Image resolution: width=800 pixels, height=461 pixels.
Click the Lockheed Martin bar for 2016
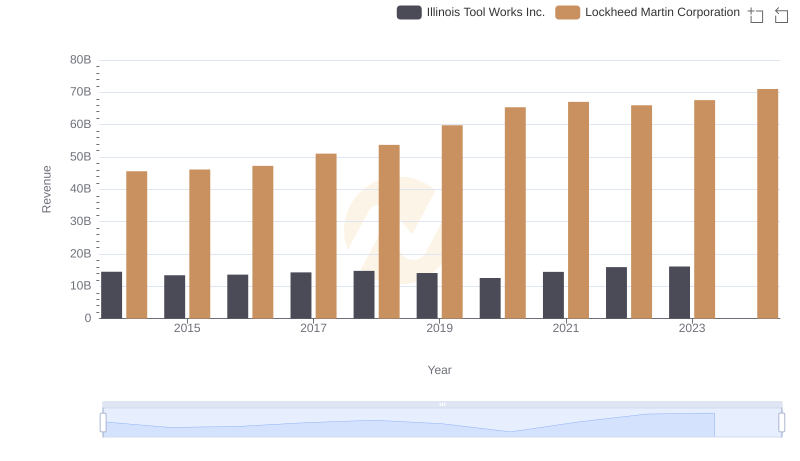click(263, 242)
